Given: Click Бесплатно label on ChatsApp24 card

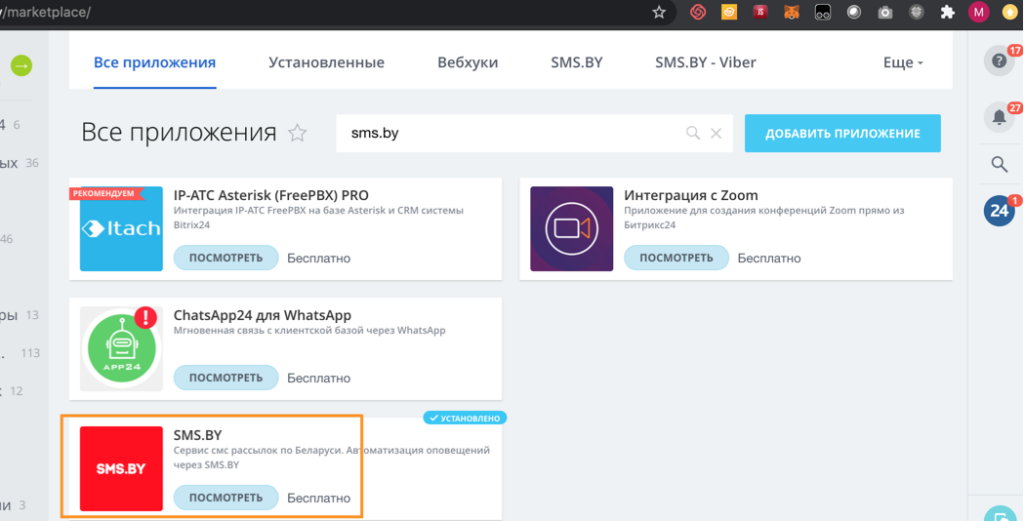Looking at the screenshot, I should tap(319, 378).
